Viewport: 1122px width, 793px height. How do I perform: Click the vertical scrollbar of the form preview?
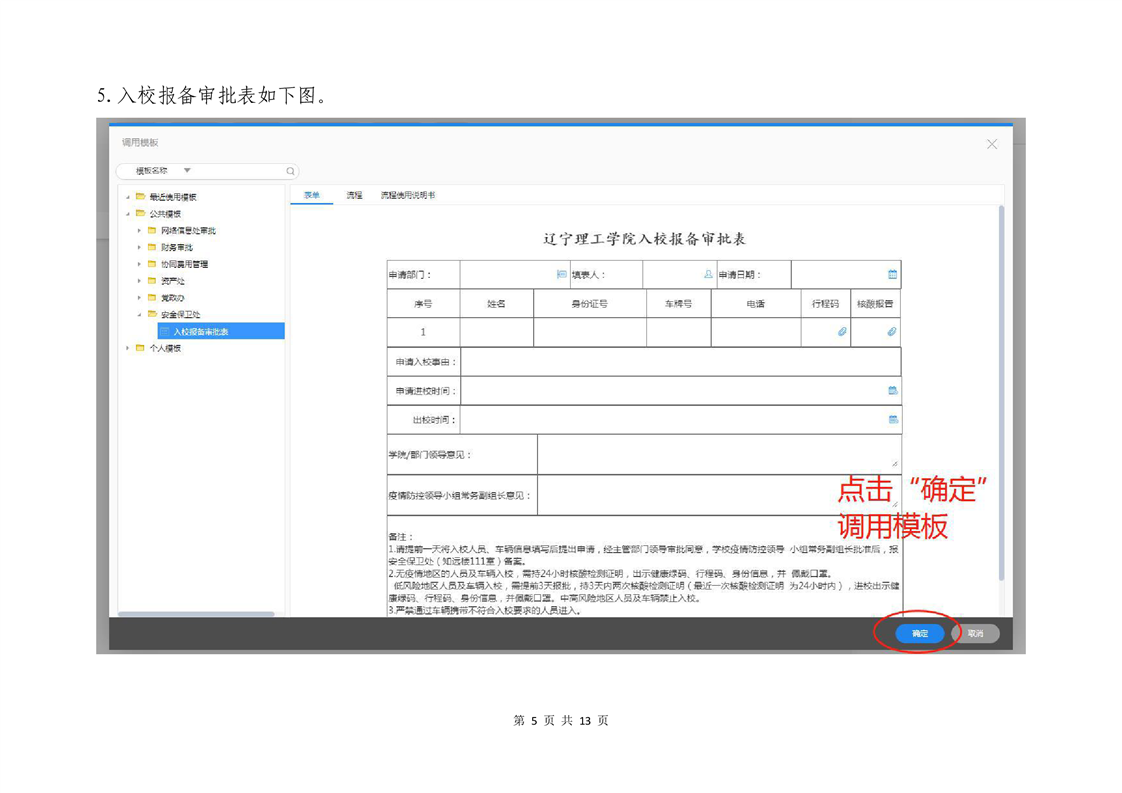click(x=1001, y=392)
